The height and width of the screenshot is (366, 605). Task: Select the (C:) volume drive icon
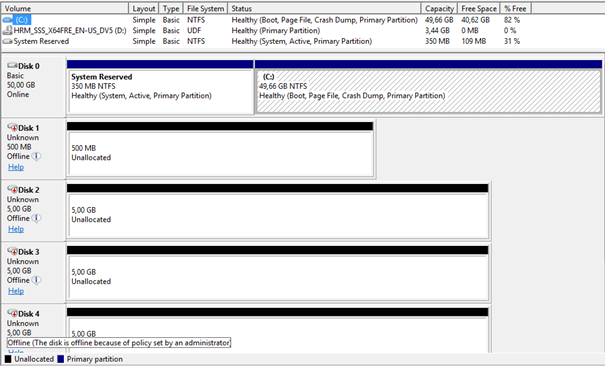[7, 20]
